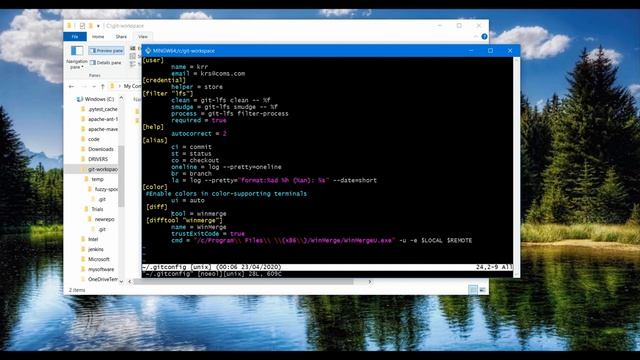This screenshot has width=640, height=360.
Task: Click the horizontal scrollbar left arrow in Explorer
Action: (x=130, y=282)
